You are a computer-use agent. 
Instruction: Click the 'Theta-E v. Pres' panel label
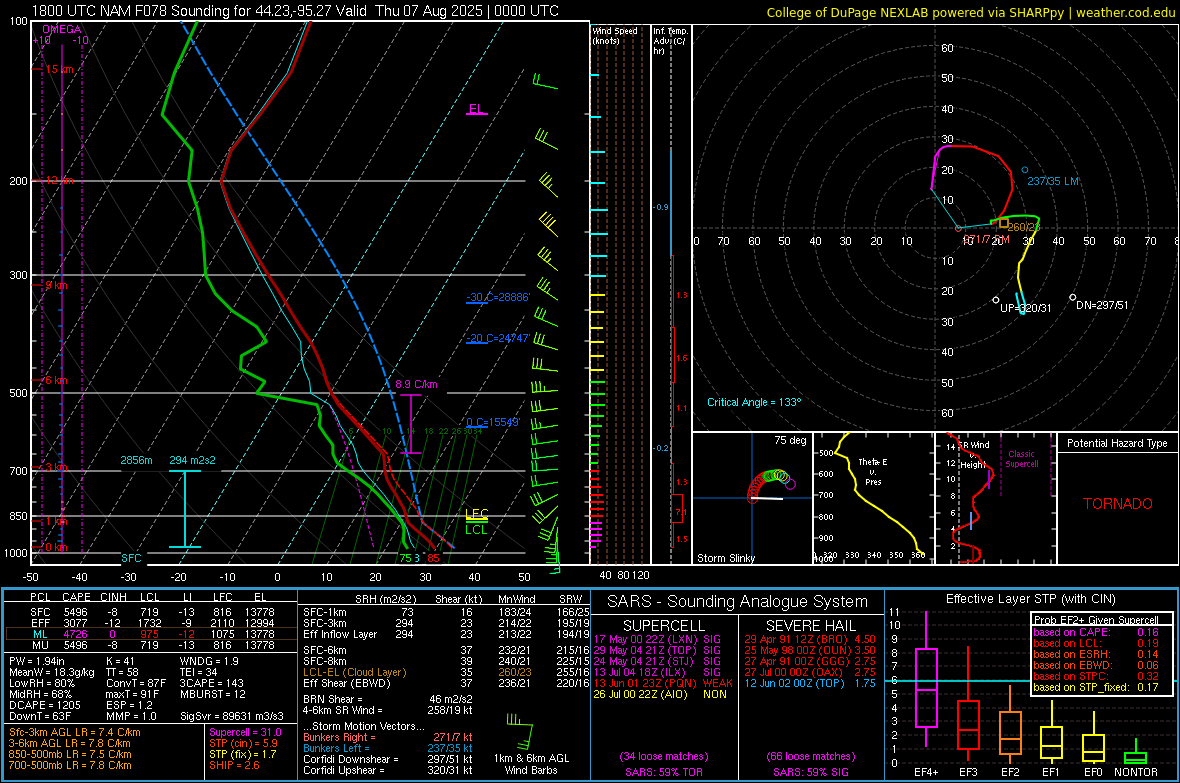point(873,471)
